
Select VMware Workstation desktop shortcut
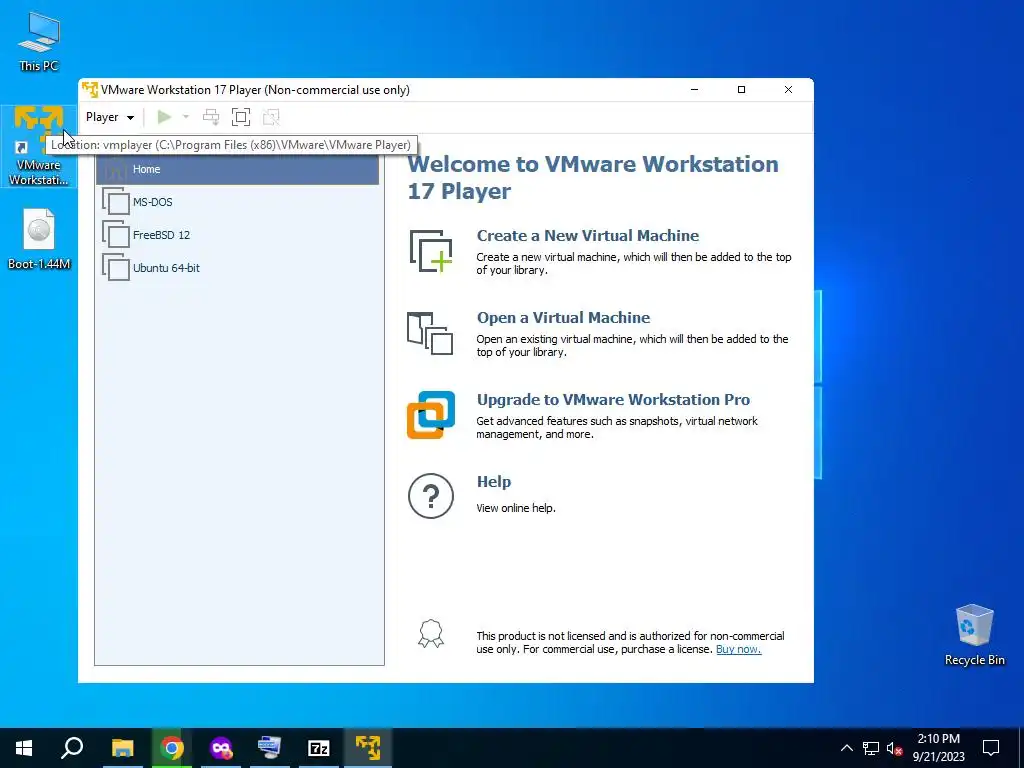pyautogui.click(x=39, y=146)
